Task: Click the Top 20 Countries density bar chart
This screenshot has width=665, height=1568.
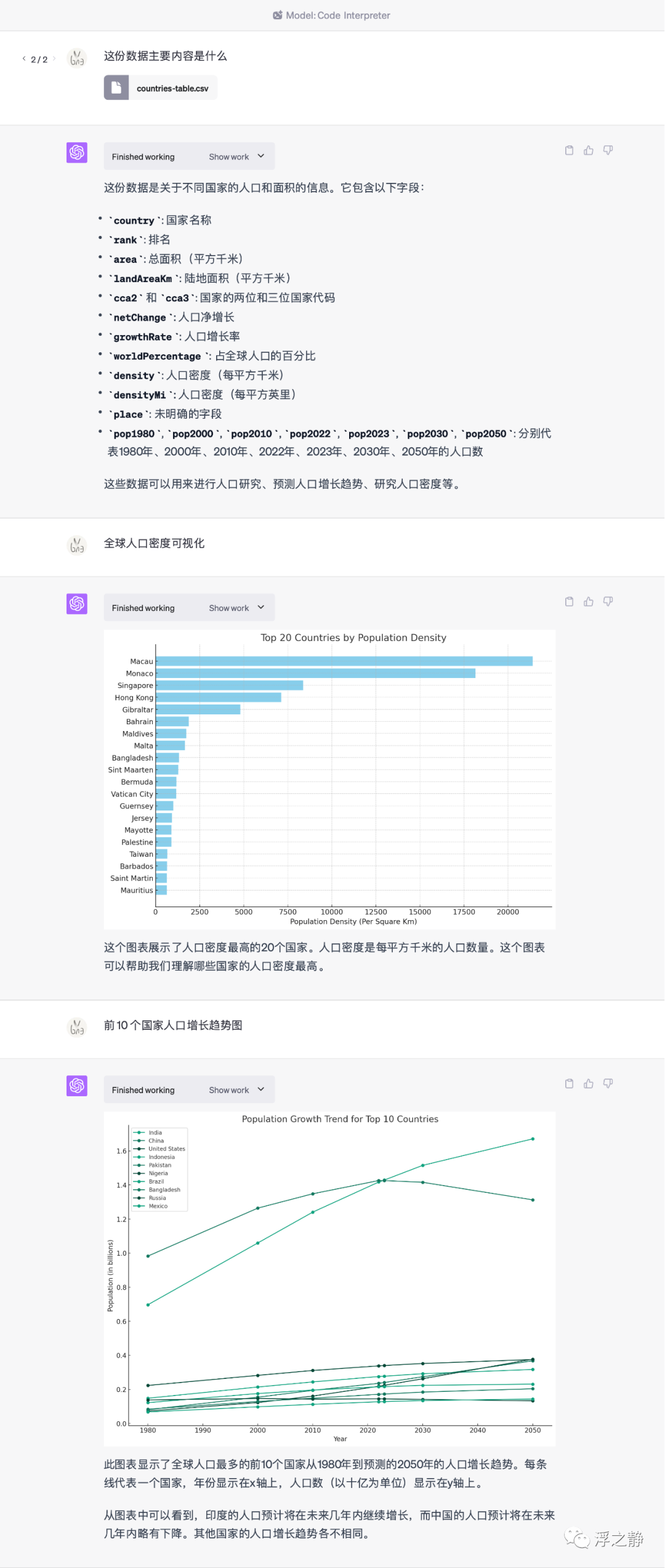Action: (x=329, y=779)
